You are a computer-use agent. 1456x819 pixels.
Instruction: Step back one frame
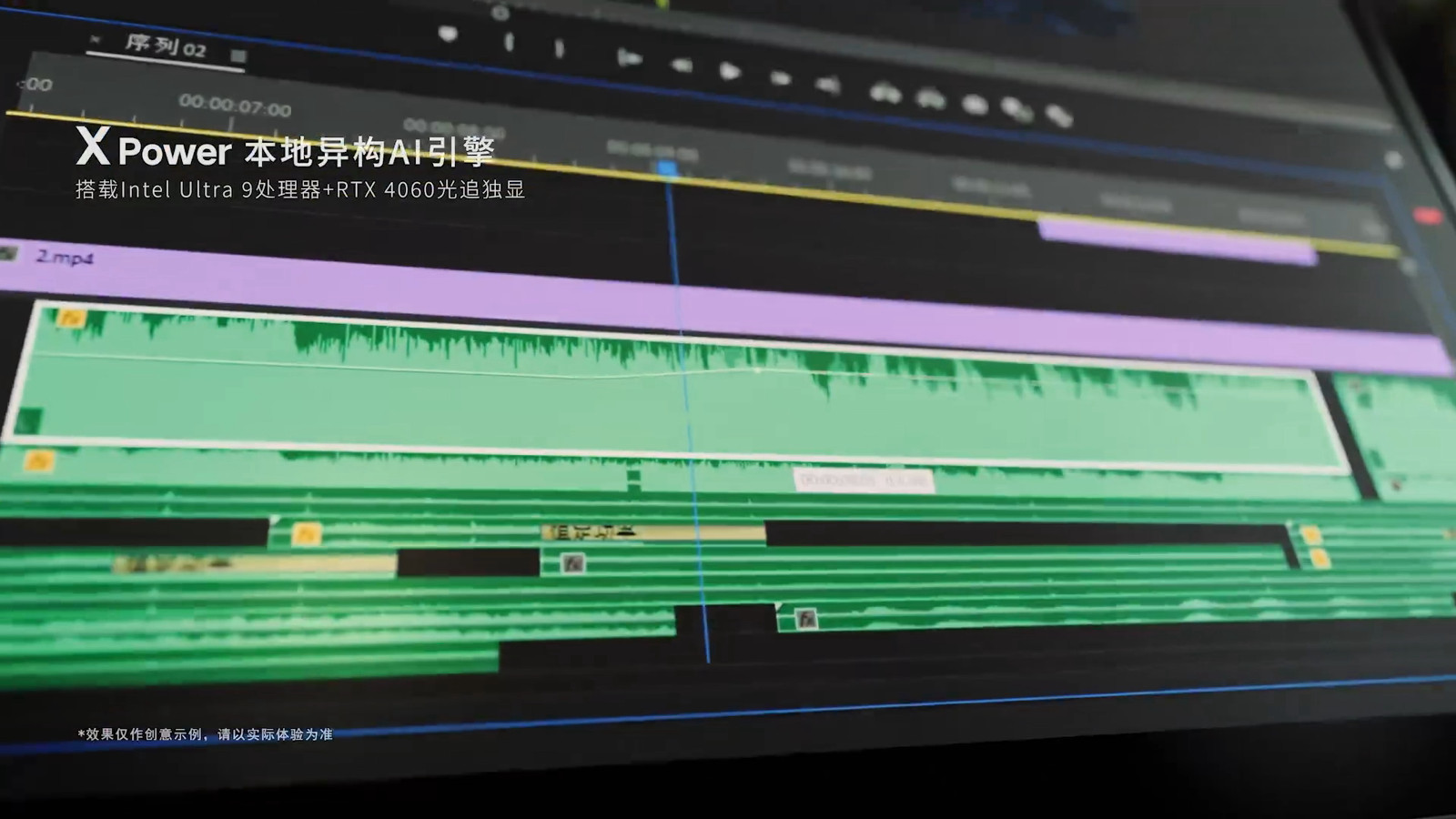pyautogui.click(x=681, y=65)
